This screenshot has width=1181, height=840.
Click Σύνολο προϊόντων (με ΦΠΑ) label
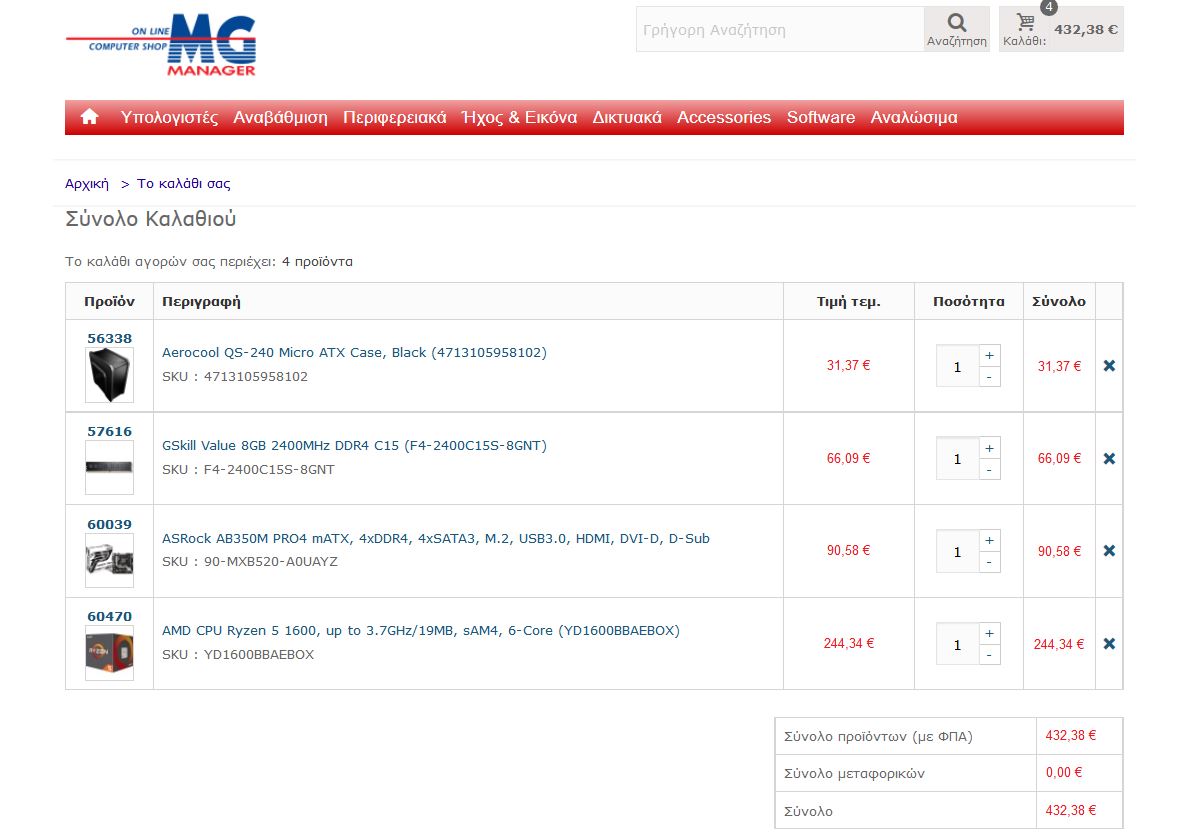[878, 737]
